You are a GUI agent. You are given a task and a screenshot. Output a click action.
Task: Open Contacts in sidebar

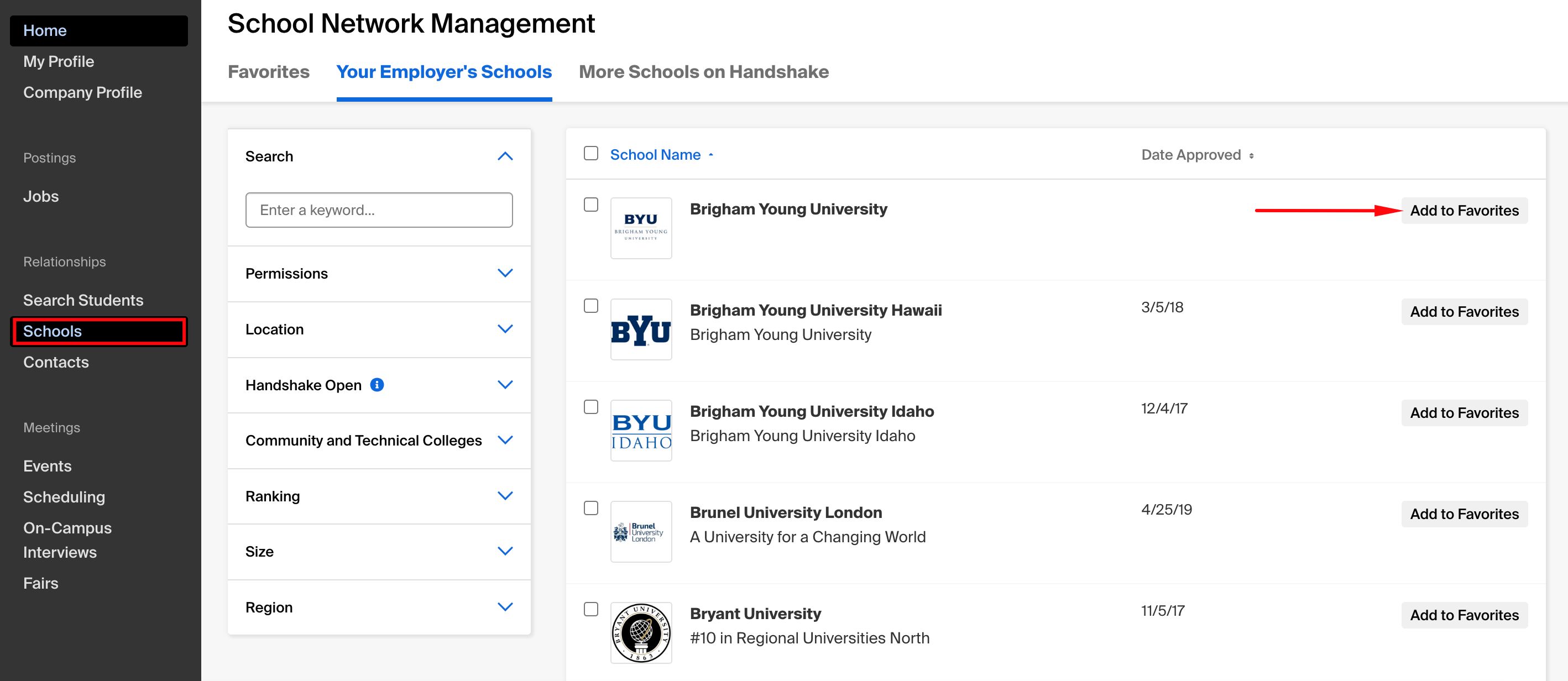[56, 362]
